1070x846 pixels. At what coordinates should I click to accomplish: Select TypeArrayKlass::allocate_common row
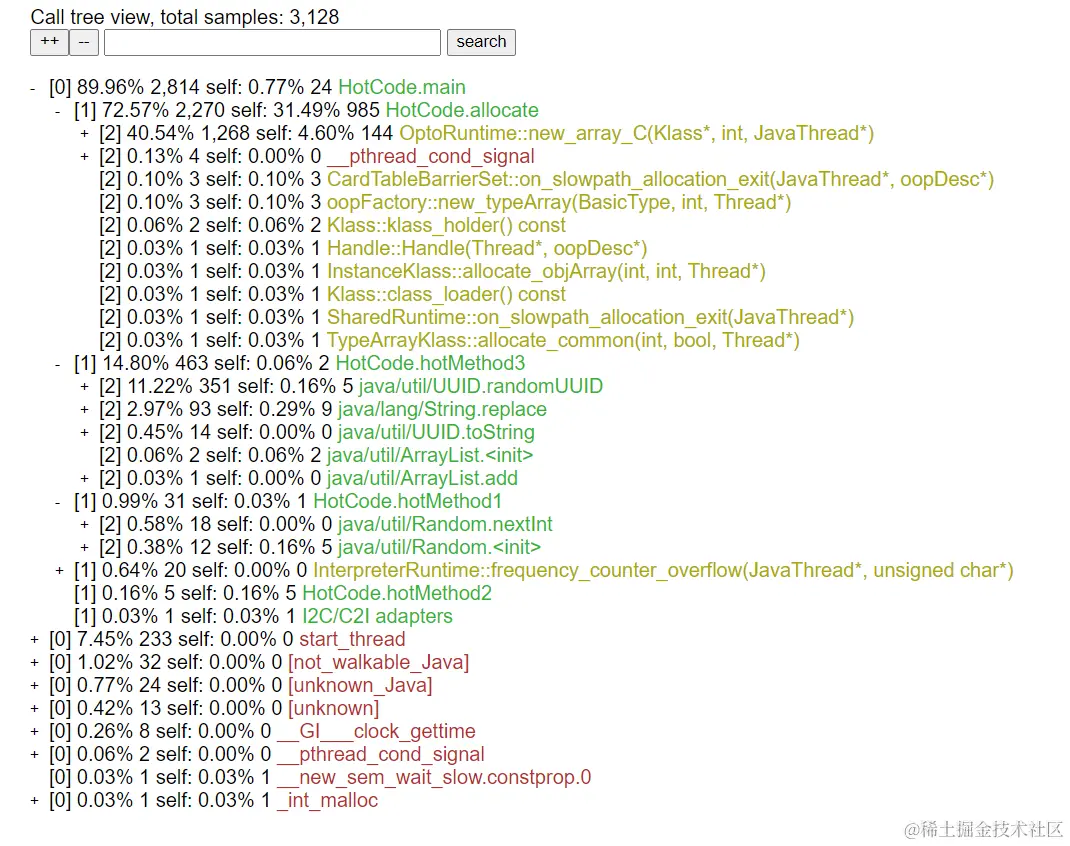pyautogui.click(x=449, y=340)
